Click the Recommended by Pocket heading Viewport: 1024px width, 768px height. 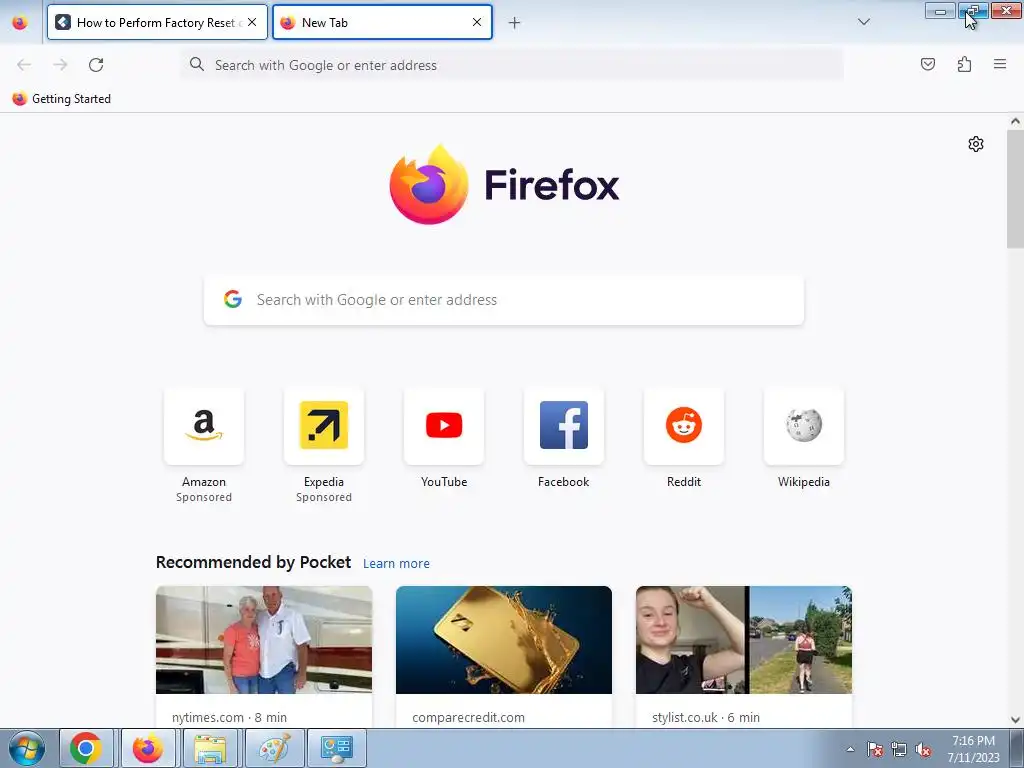253,562
